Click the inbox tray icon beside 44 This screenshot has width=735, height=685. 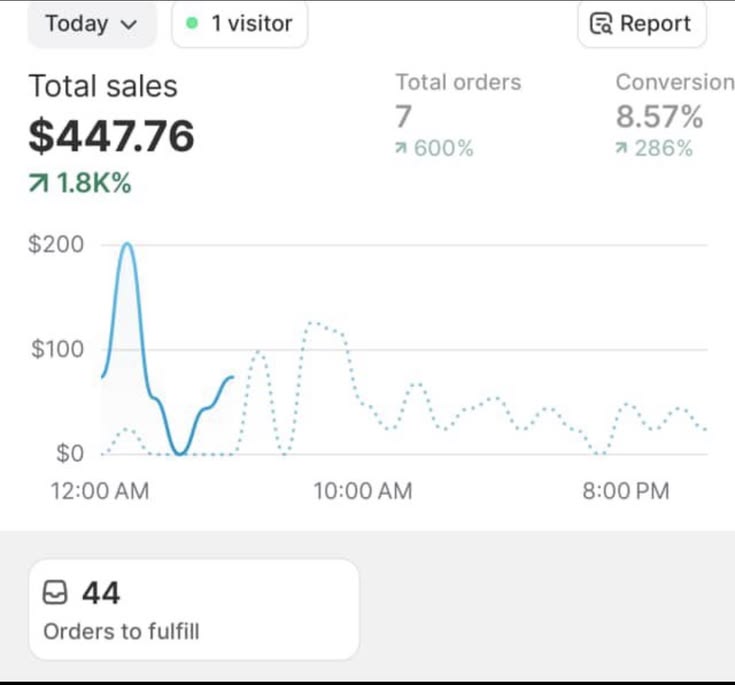55,593
